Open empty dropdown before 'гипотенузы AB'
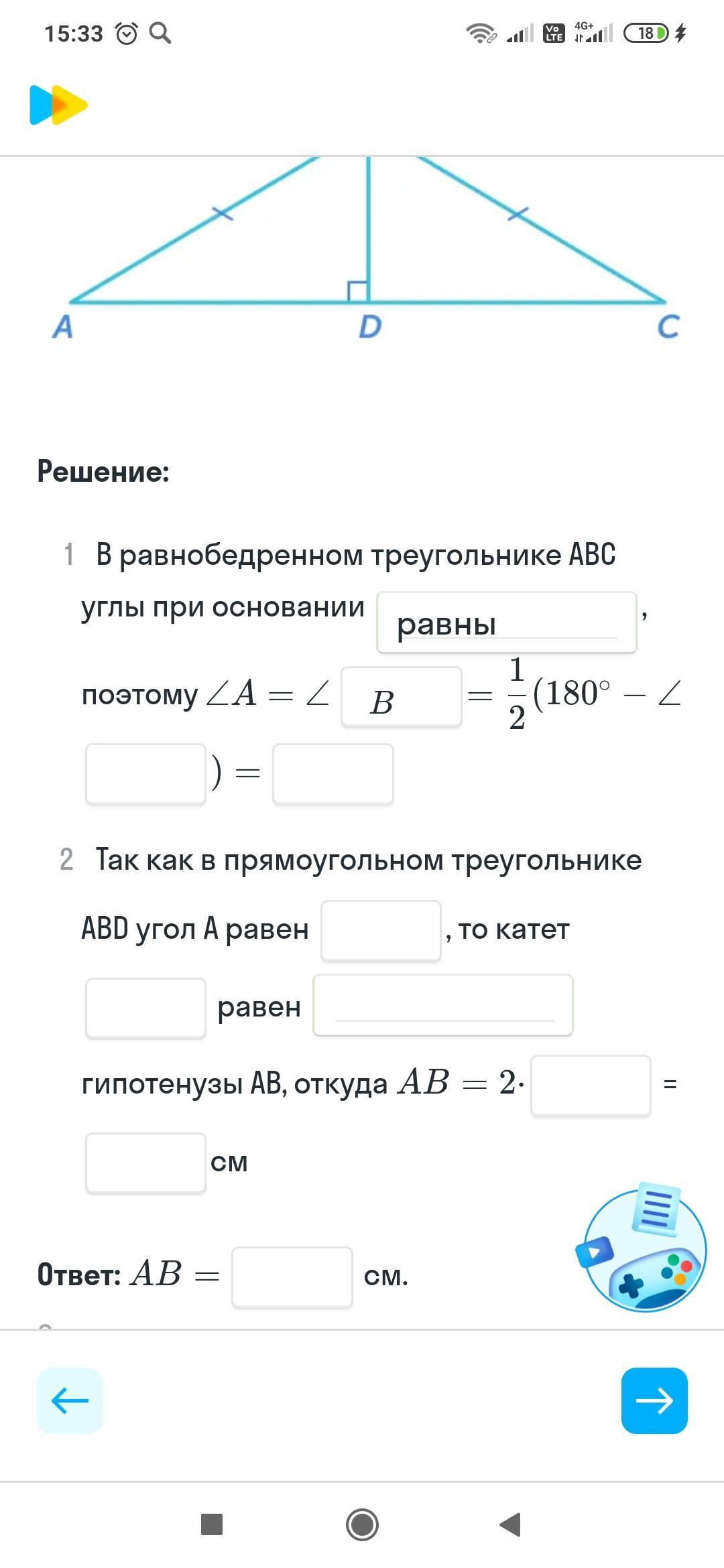 442,1005
